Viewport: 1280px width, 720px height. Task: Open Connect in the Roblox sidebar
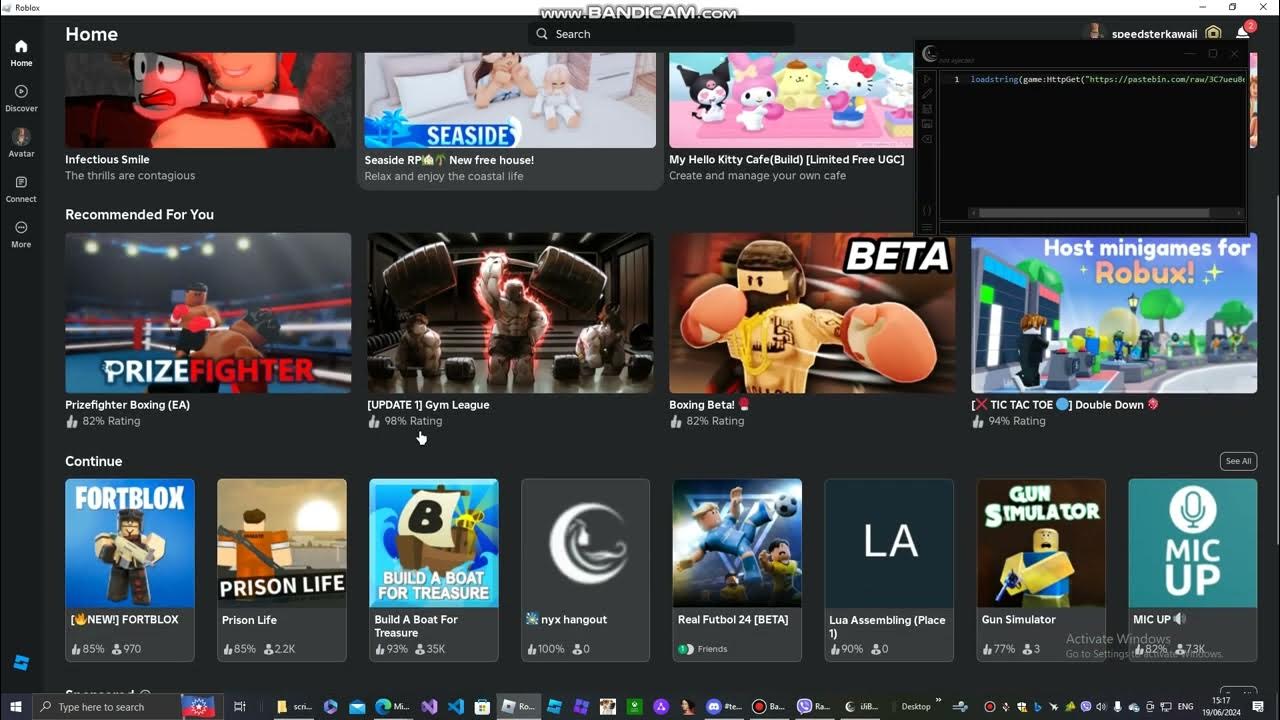point(21,189)
